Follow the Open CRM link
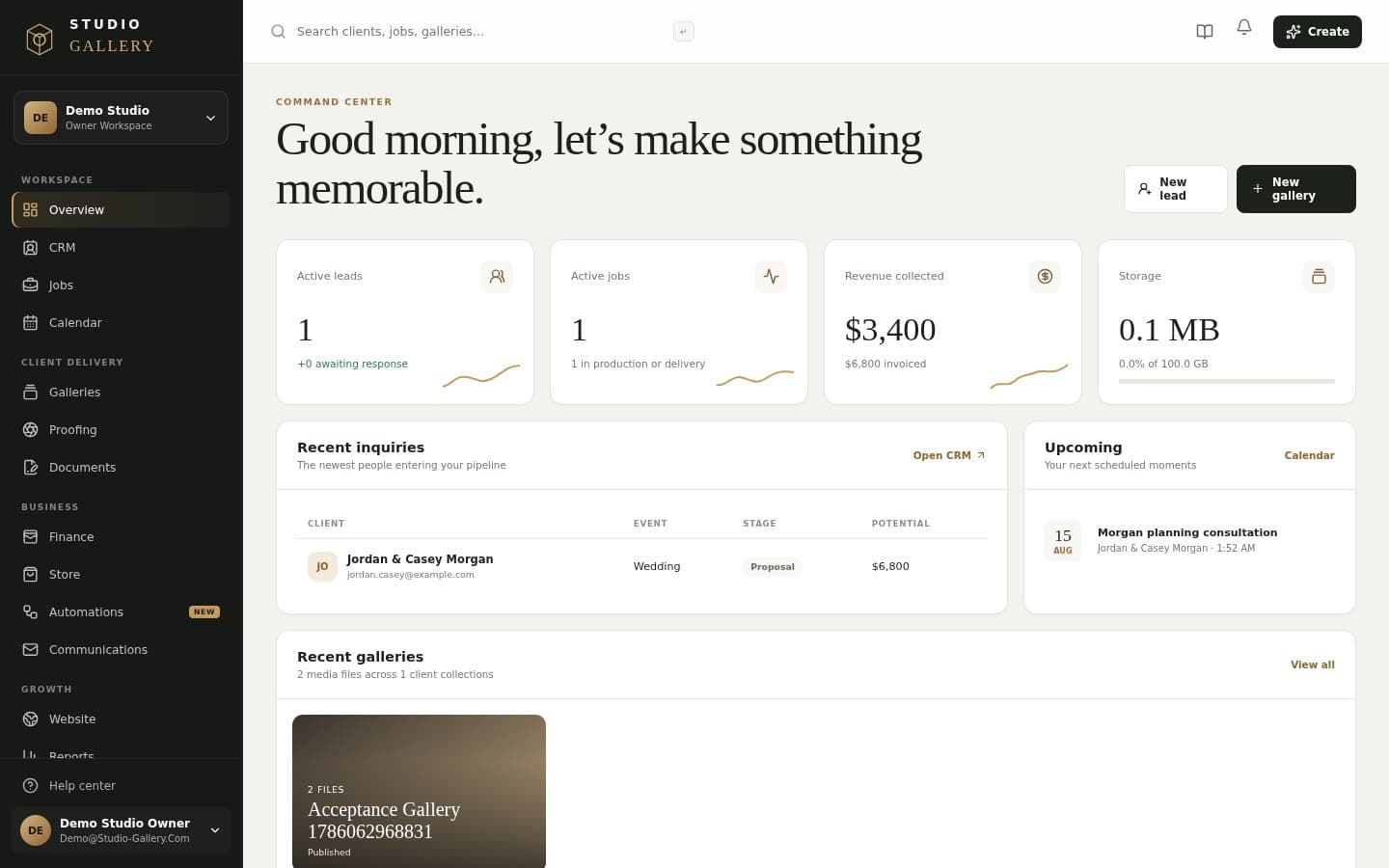Viewport: 1389px width, 868px height. click(x=949, y=455)
